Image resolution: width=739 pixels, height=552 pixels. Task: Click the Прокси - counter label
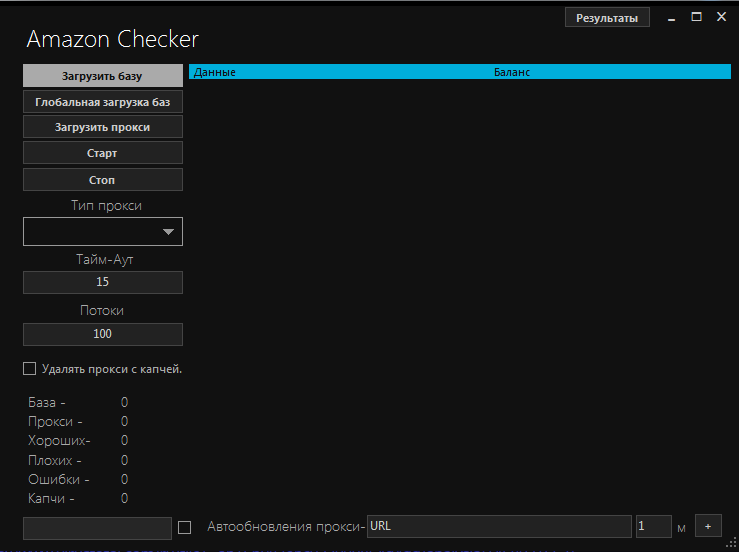pyautogui.click(x=55, y=421)
